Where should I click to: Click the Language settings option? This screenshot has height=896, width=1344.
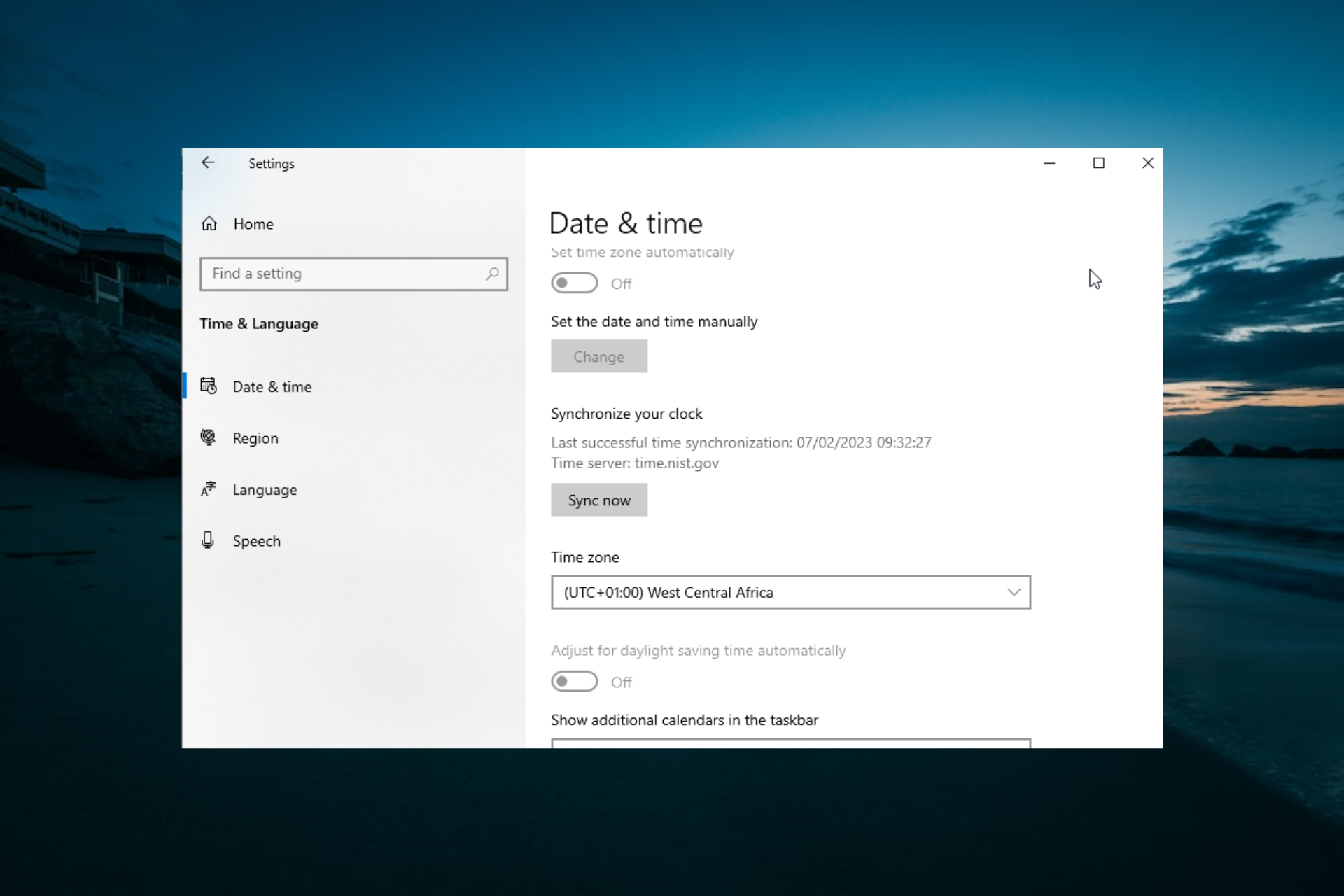pos(264,489)
